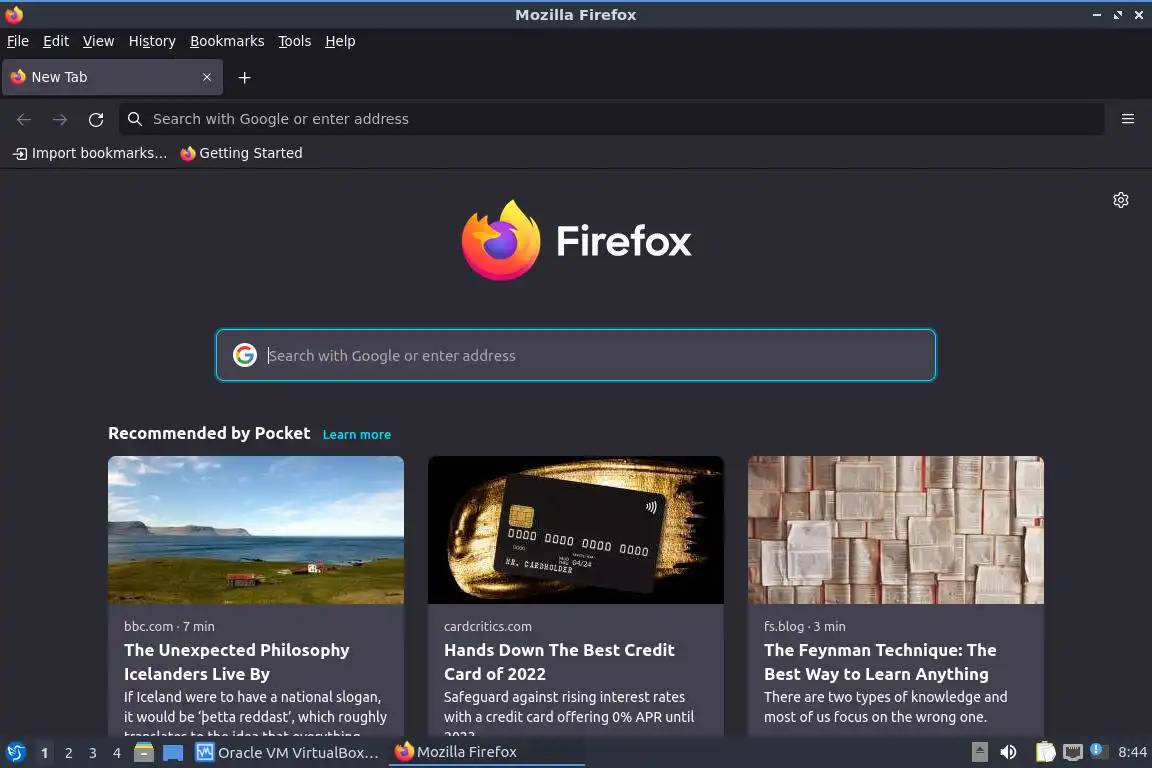
Task: Open the LXQt start menu icon
Action: 15,753
